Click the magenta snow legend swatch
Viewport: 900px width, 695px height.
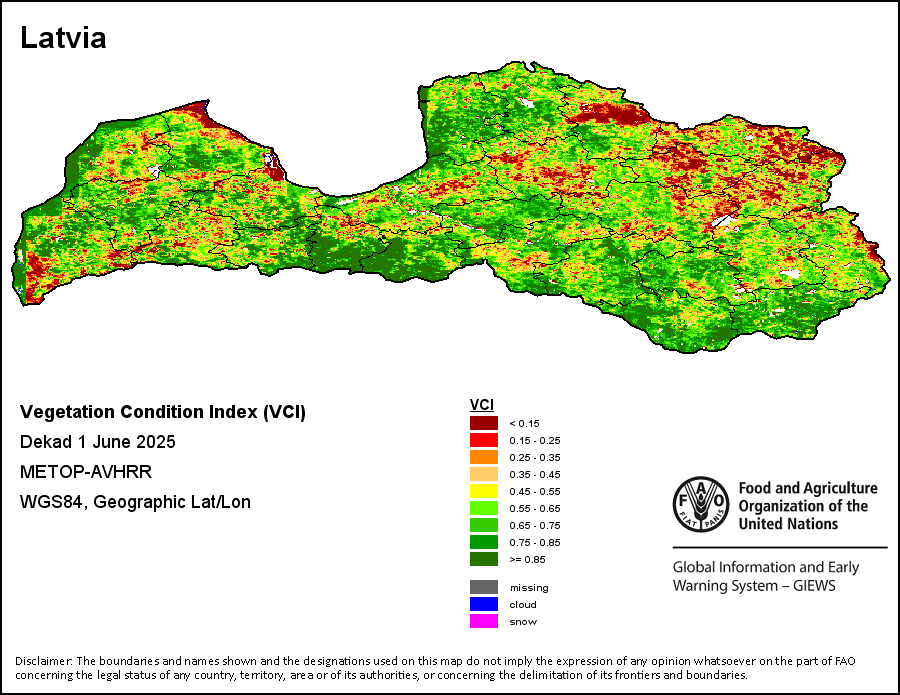tap(484, 621)
